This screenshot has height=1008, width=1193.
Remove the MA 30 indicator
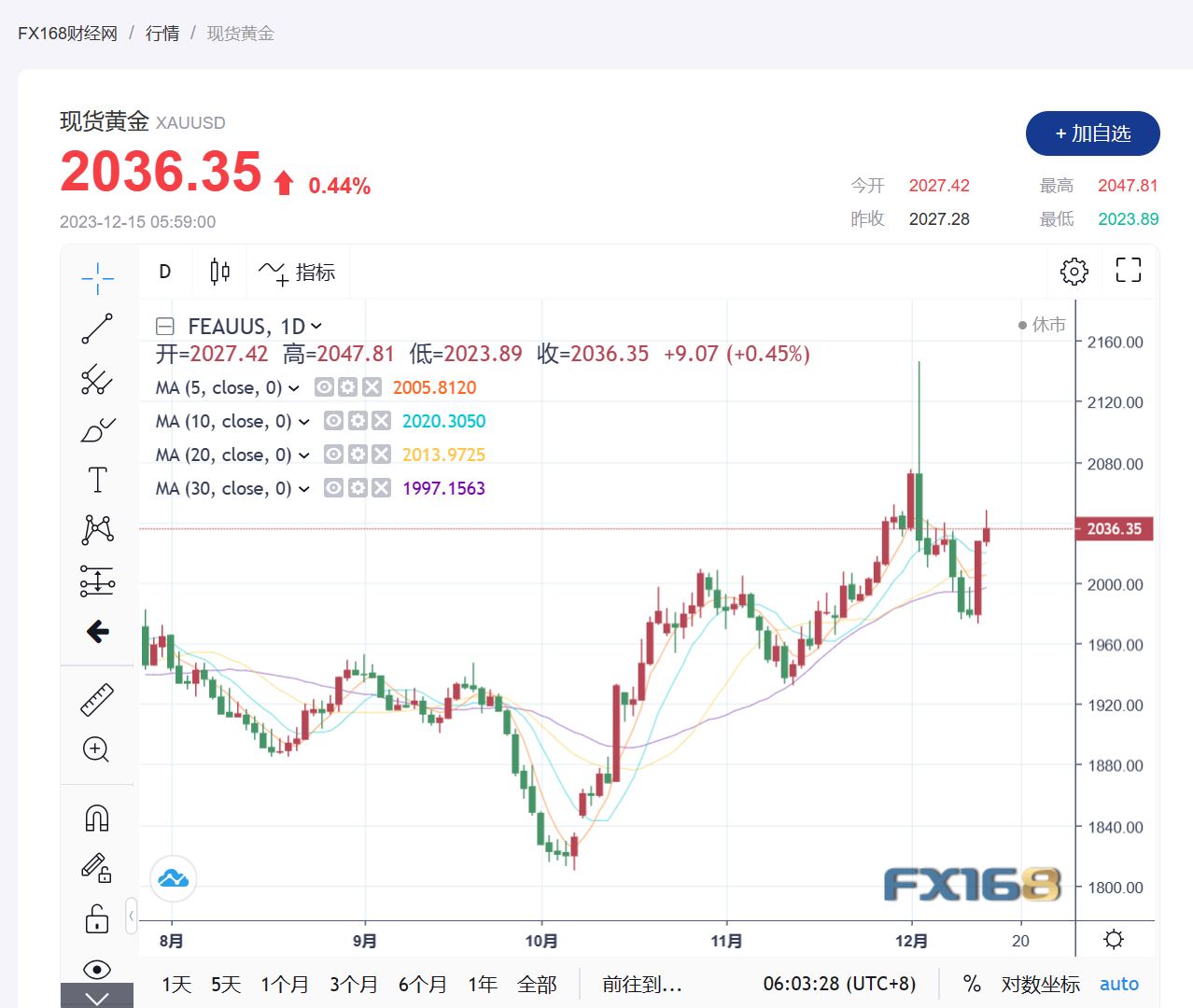(x=381, y=488)
